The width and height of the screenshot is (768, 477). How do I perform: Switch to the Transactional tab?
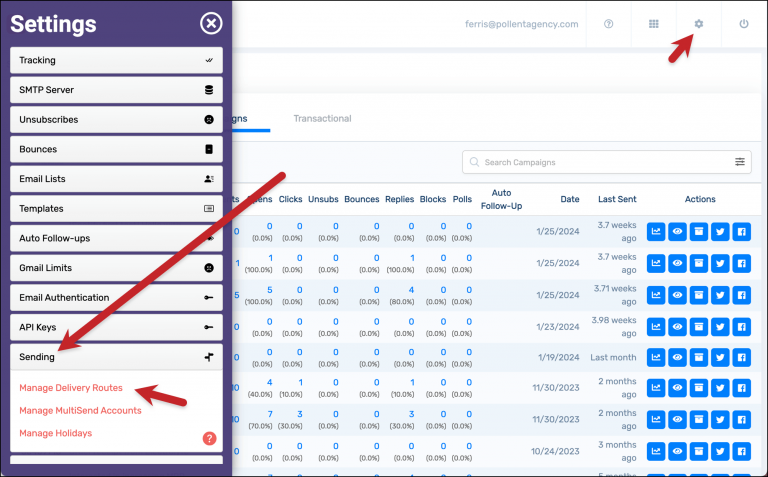pyautogui.click(x=322, y=118)
